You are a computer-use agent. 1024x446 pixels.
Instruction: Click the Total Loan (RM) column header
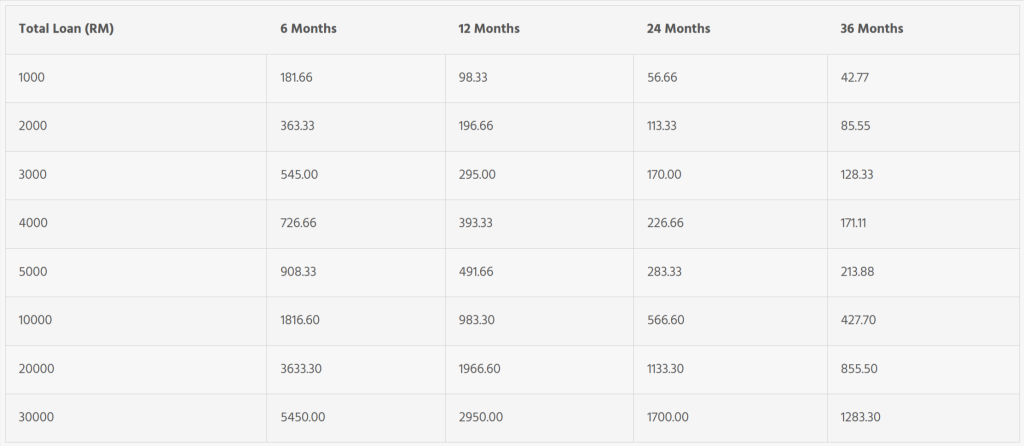pos(66,29)
